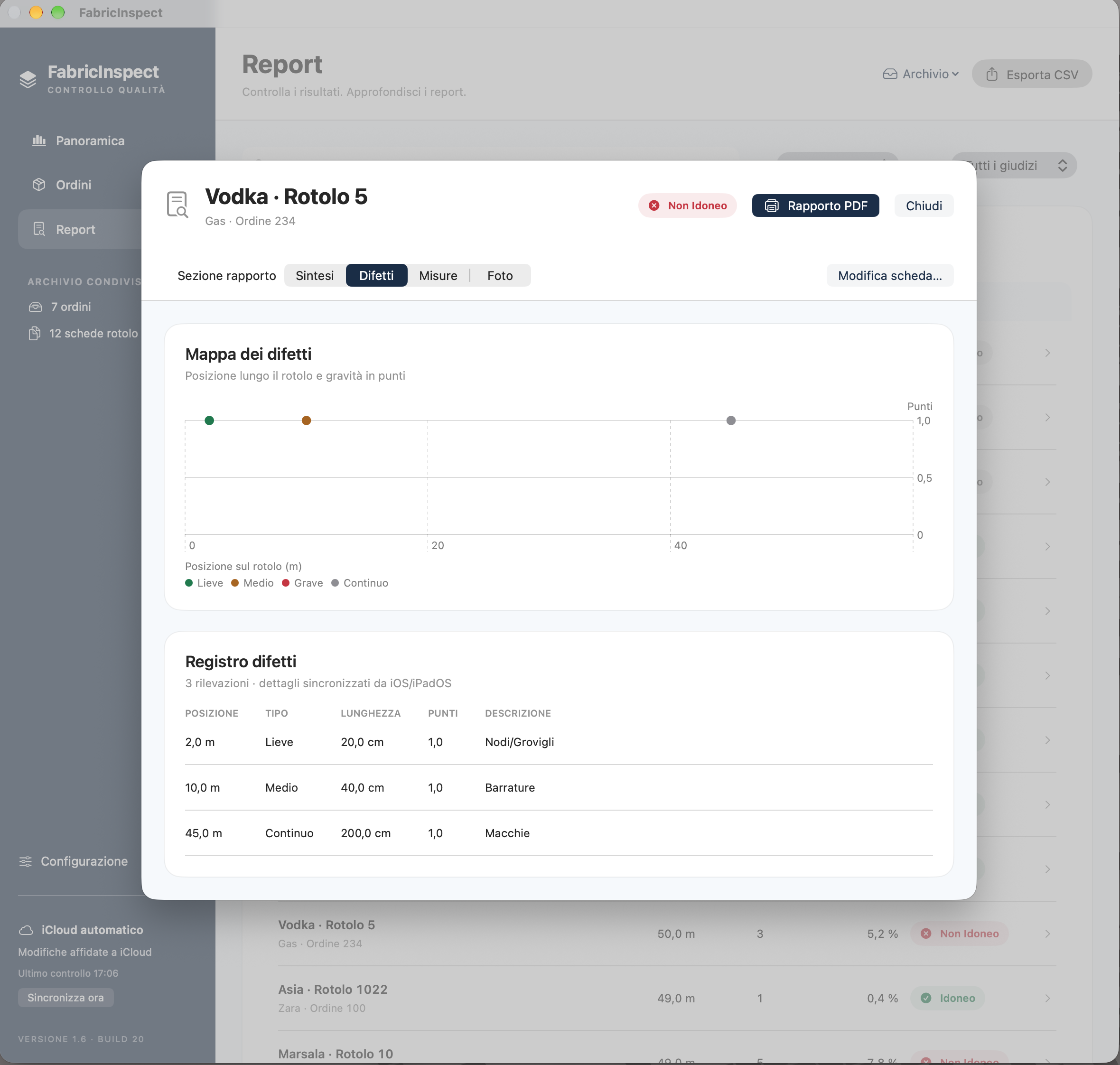The height and width of the screenshot is (1065, 1120).
Task: Open Configurazione settings in sidebar
Action: 74,861
